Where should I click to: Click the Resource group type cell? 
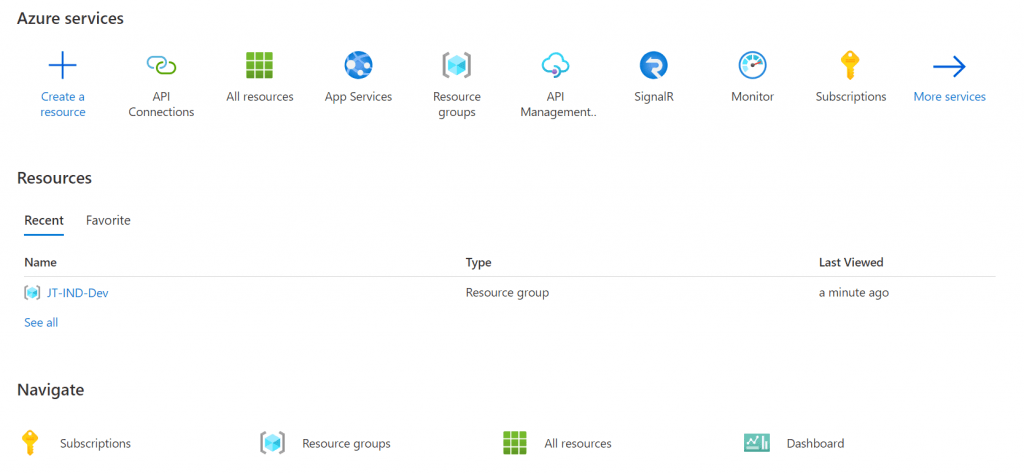pos(507,293)
